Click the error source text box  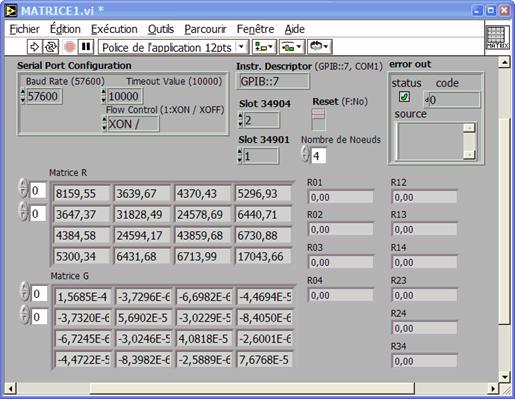pyautogui.click(x=430, y=141)
